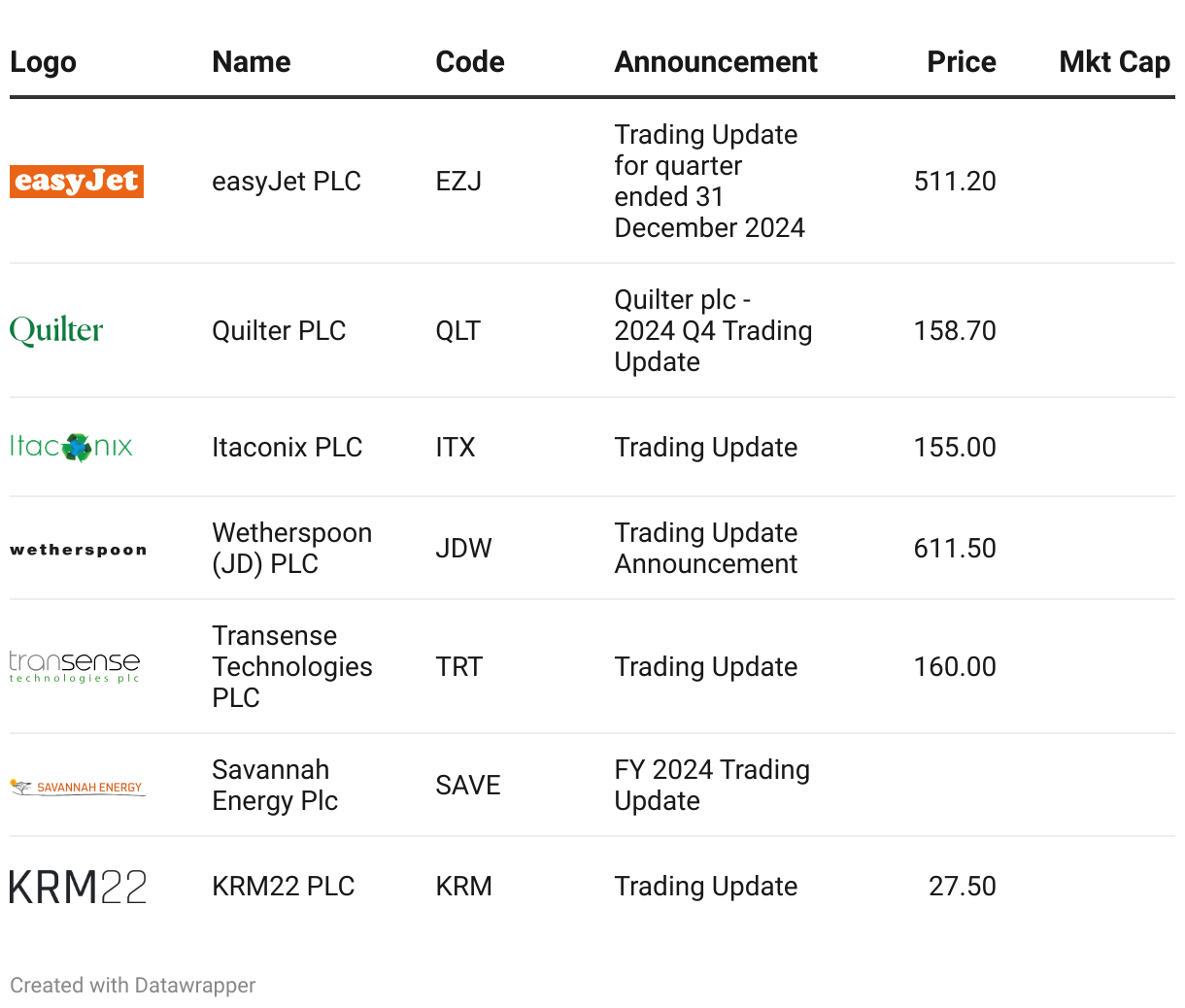The height and width of the screenshot is (1008, 1185).
Task: Click the Price column header
Action: click(x=961, y=62)
